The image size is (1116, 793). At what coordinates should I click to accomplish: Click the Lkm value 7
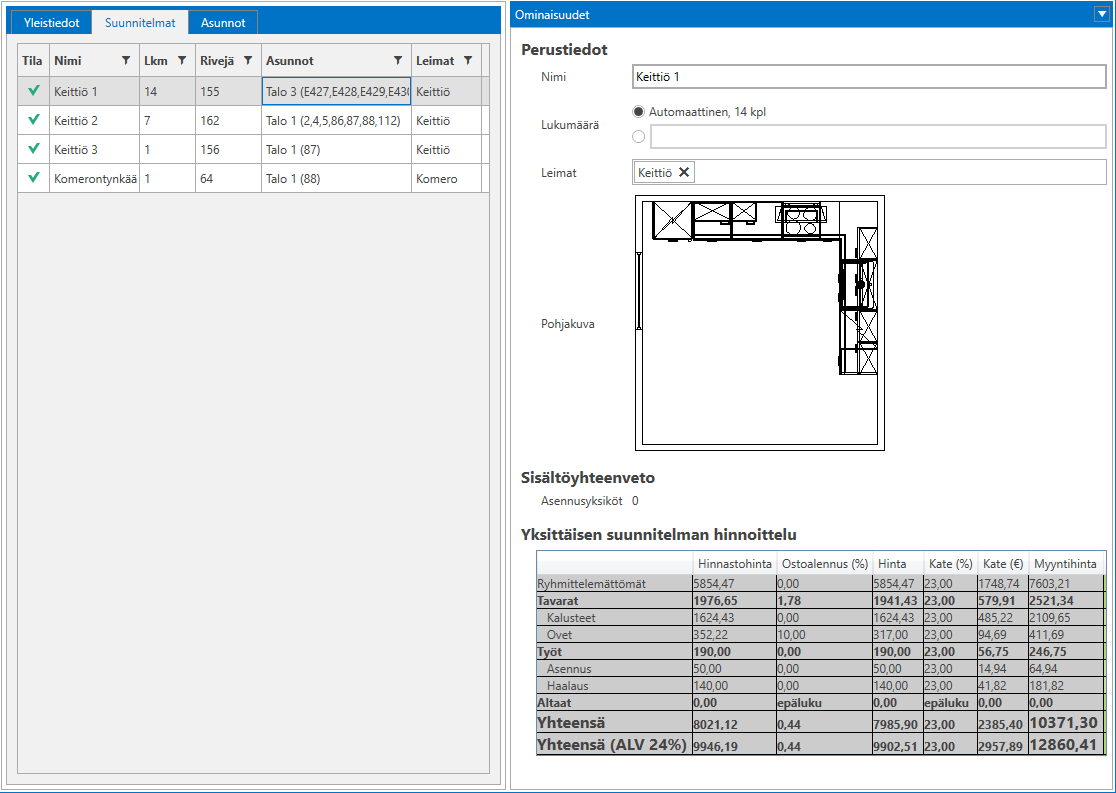click(x=147, y=121)
